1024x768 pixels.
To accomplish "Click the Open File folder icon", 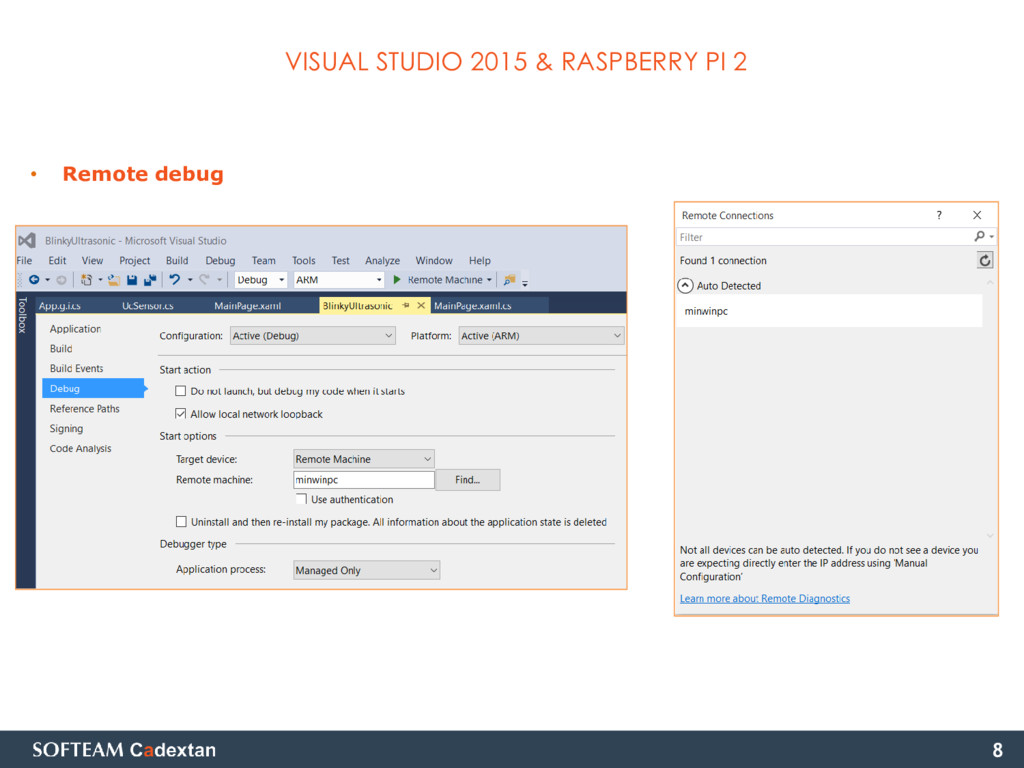I will point(114,280).
